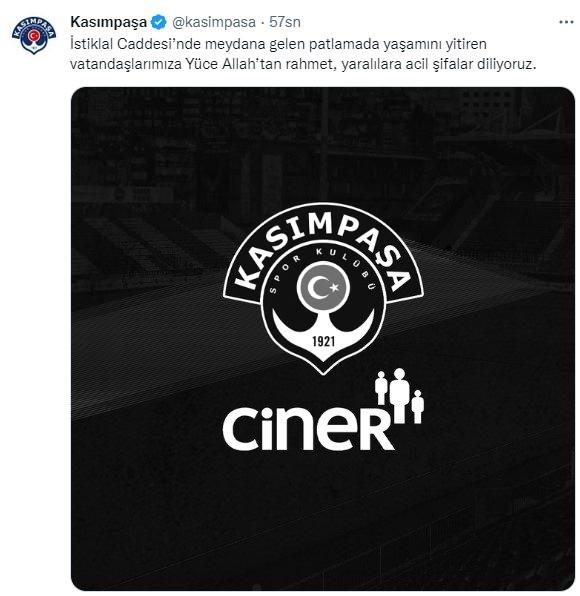The width and height of the screenshot is (580, 596).
Task: Click the crescent and star emblem
Action: click(x=323, y=287)
